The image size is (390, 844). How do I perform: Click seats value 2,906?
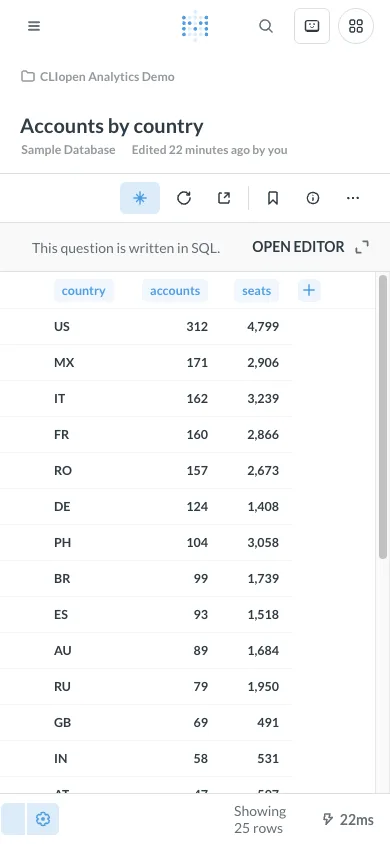[263, 362]
